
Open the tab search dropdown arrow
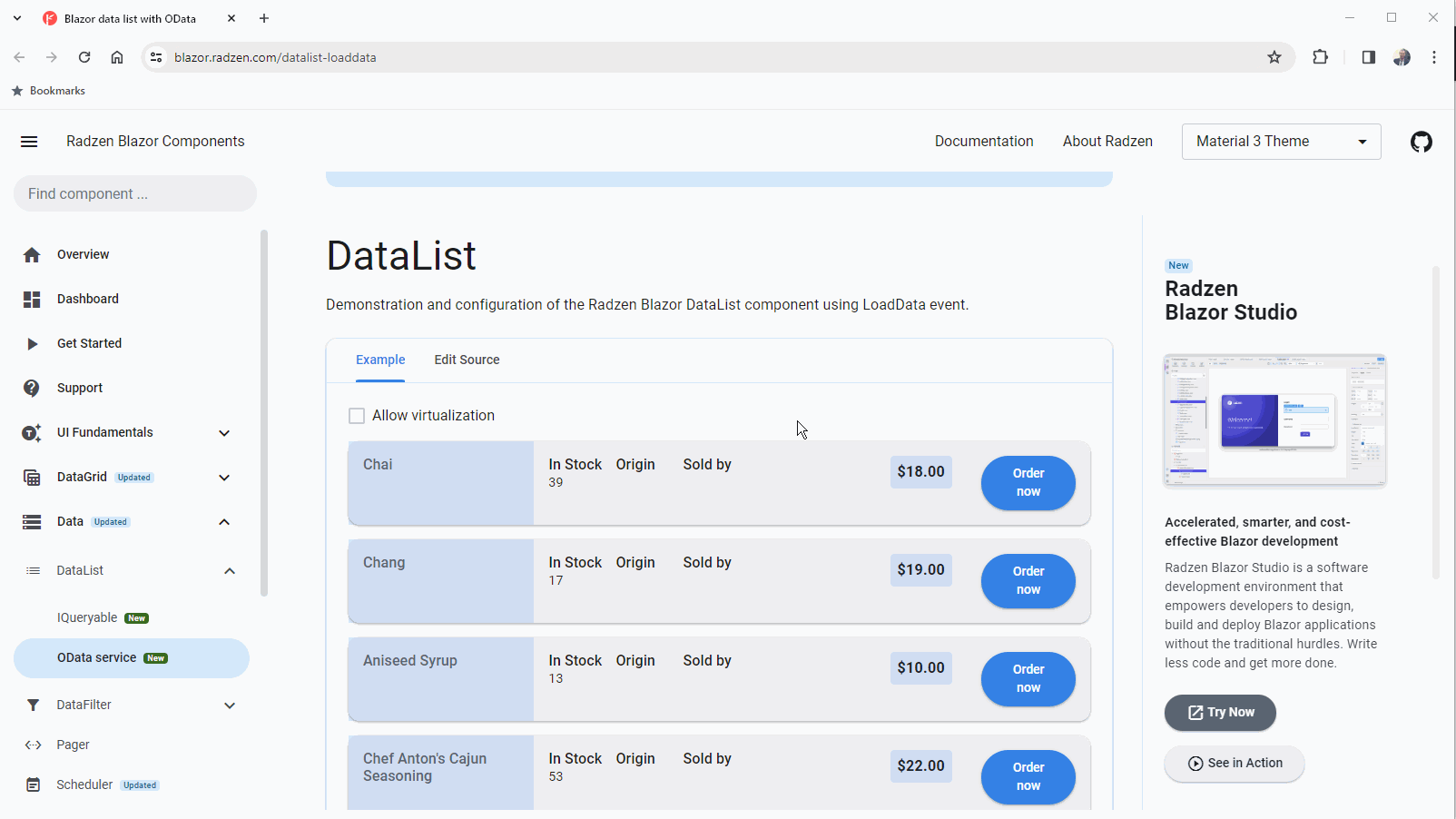[17, 18]
